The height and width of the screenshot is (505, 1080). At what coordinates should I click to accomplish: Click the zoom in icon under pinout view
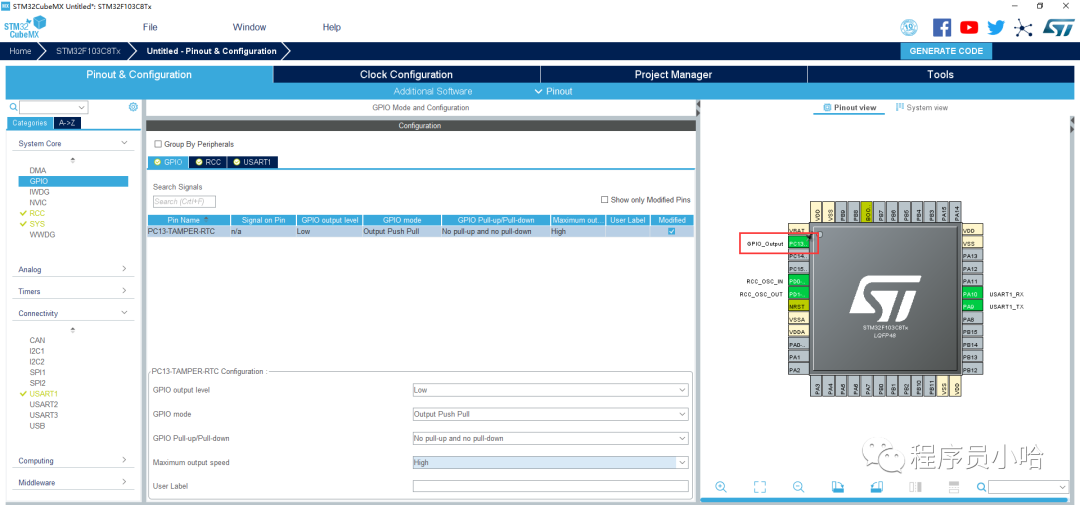tap(721, 487)
